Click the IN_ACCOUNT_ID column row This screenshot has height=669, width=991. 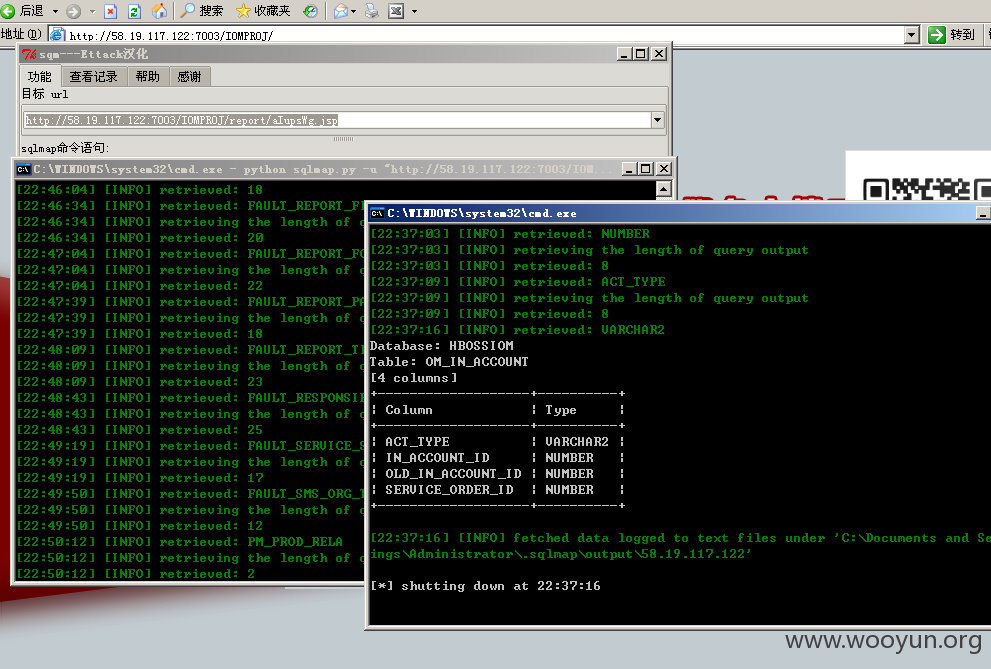[x=497, y=457]
